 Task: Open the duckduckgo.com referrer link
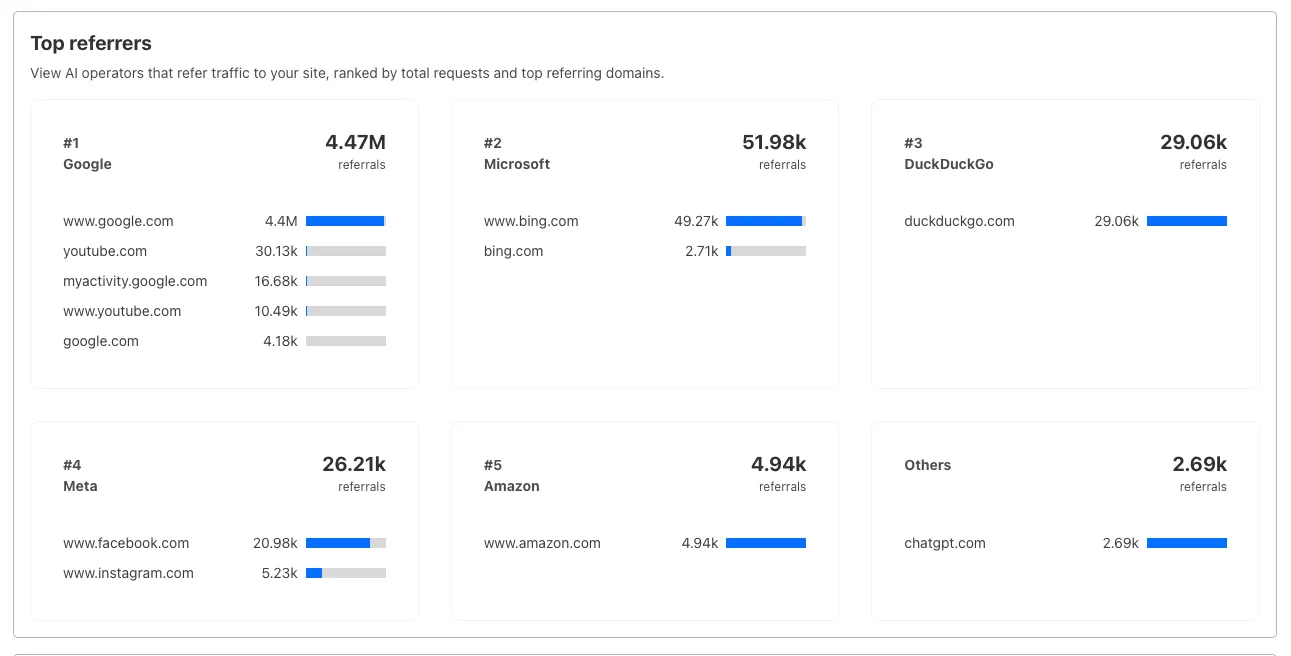coord(958,221)
